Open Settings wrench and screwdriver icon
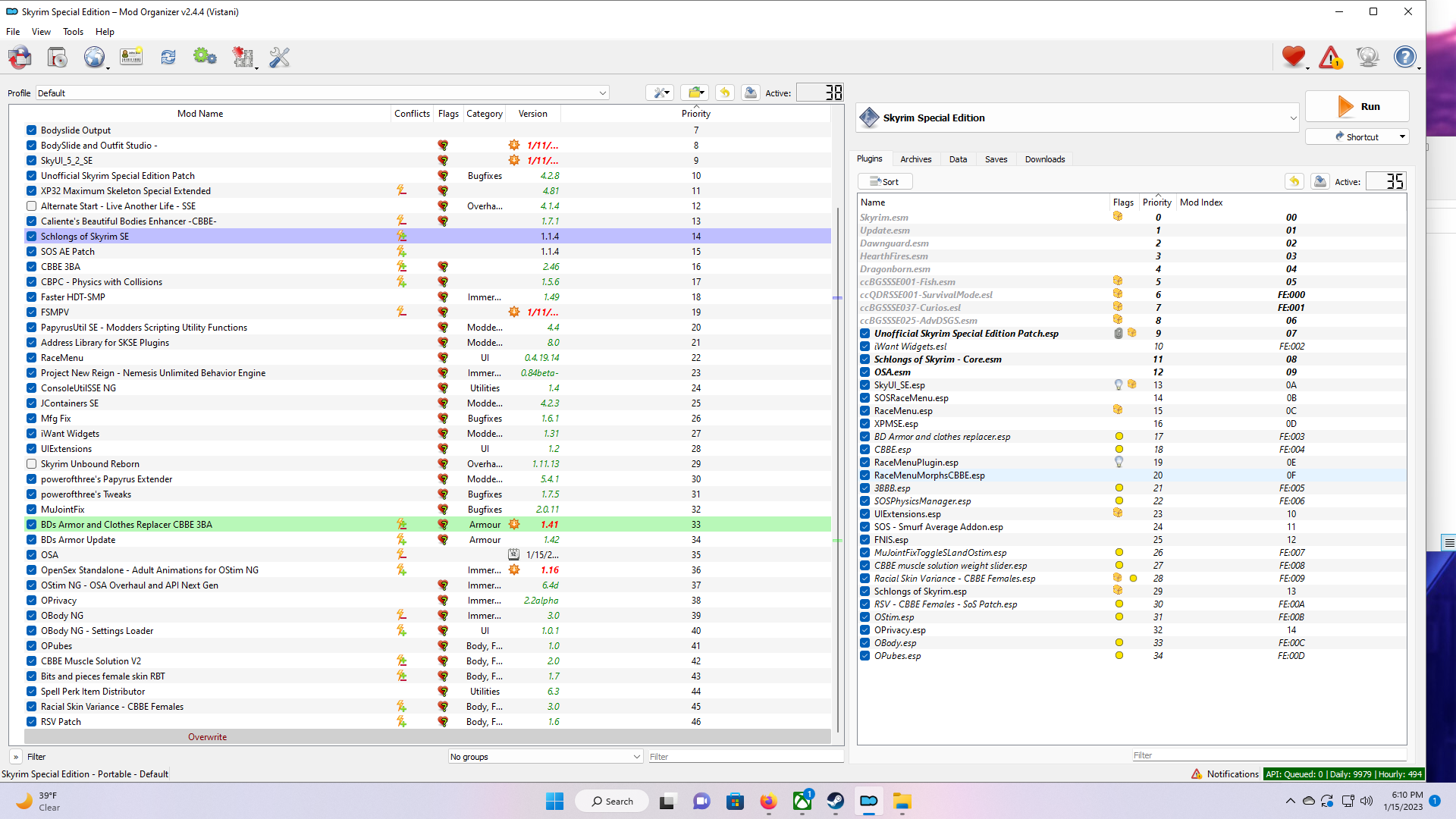The image size is (1456, 819). click(x=279, y=57)
